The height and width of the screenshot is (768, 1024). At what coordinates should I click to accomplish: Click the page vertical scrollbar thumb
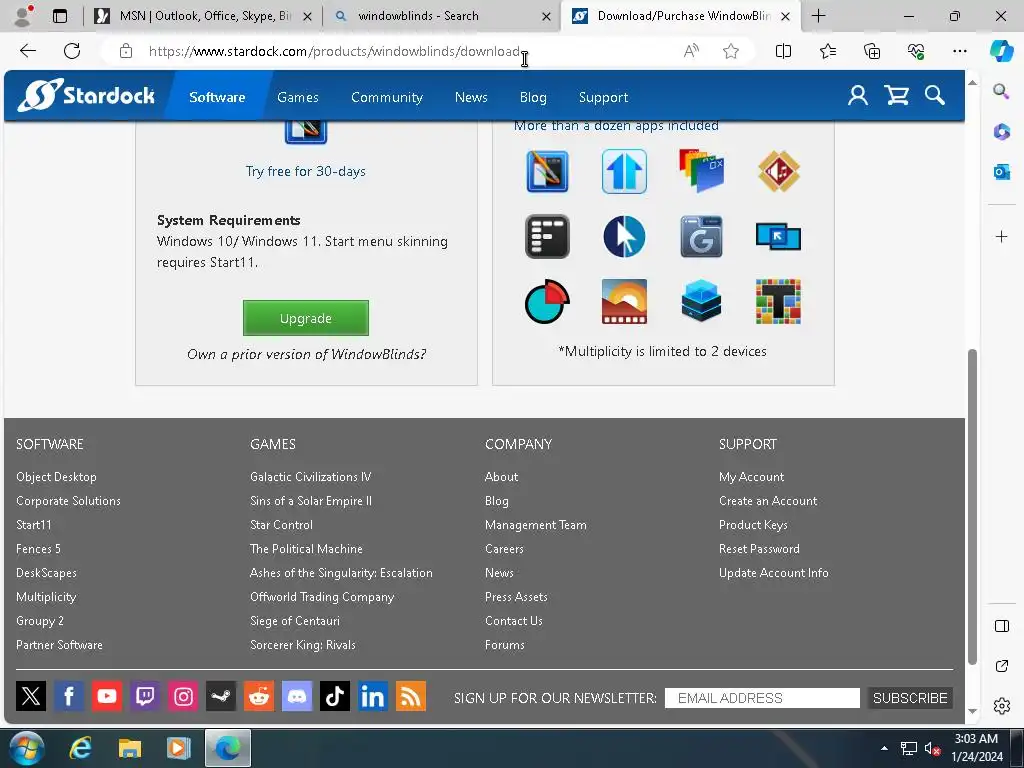[972, 507]
